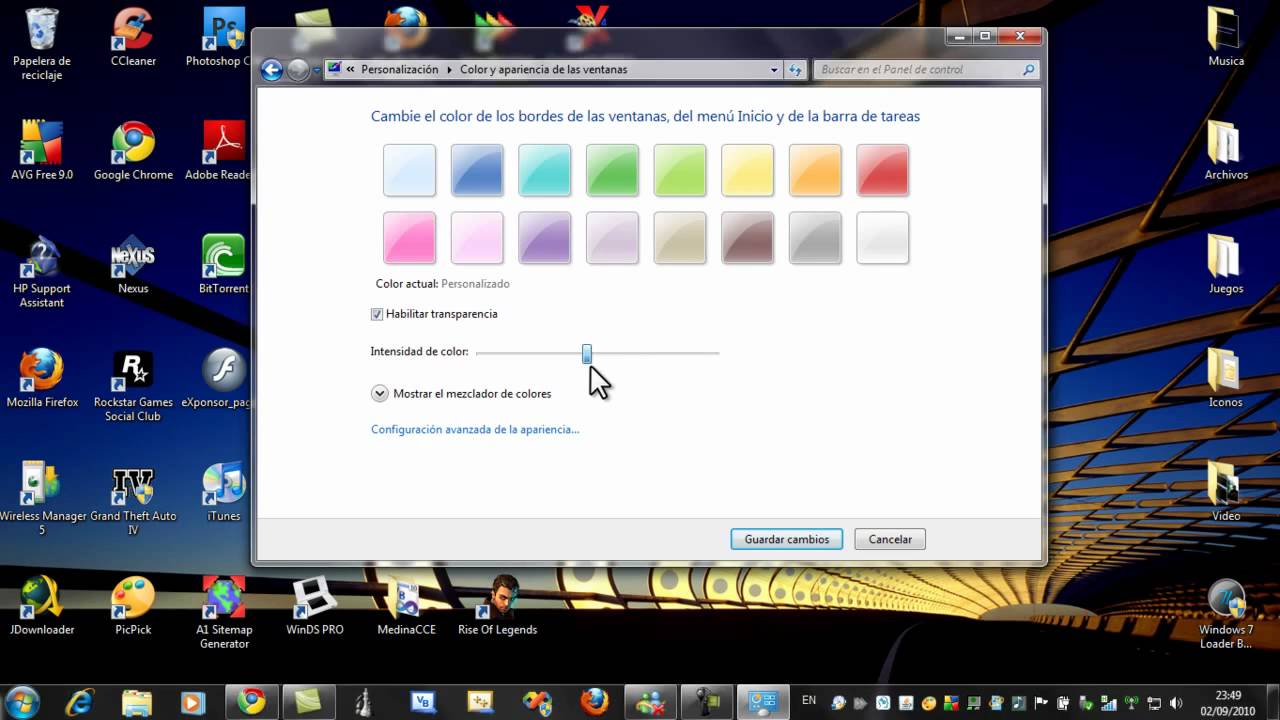Open Windows 7 Loader desktop icon
The height and width of the screenshot is (720, 1280).
[1226, 614]
